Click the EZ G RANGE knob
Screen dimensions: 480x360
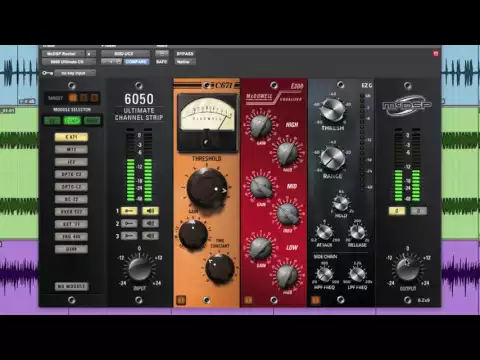(332, 158)
